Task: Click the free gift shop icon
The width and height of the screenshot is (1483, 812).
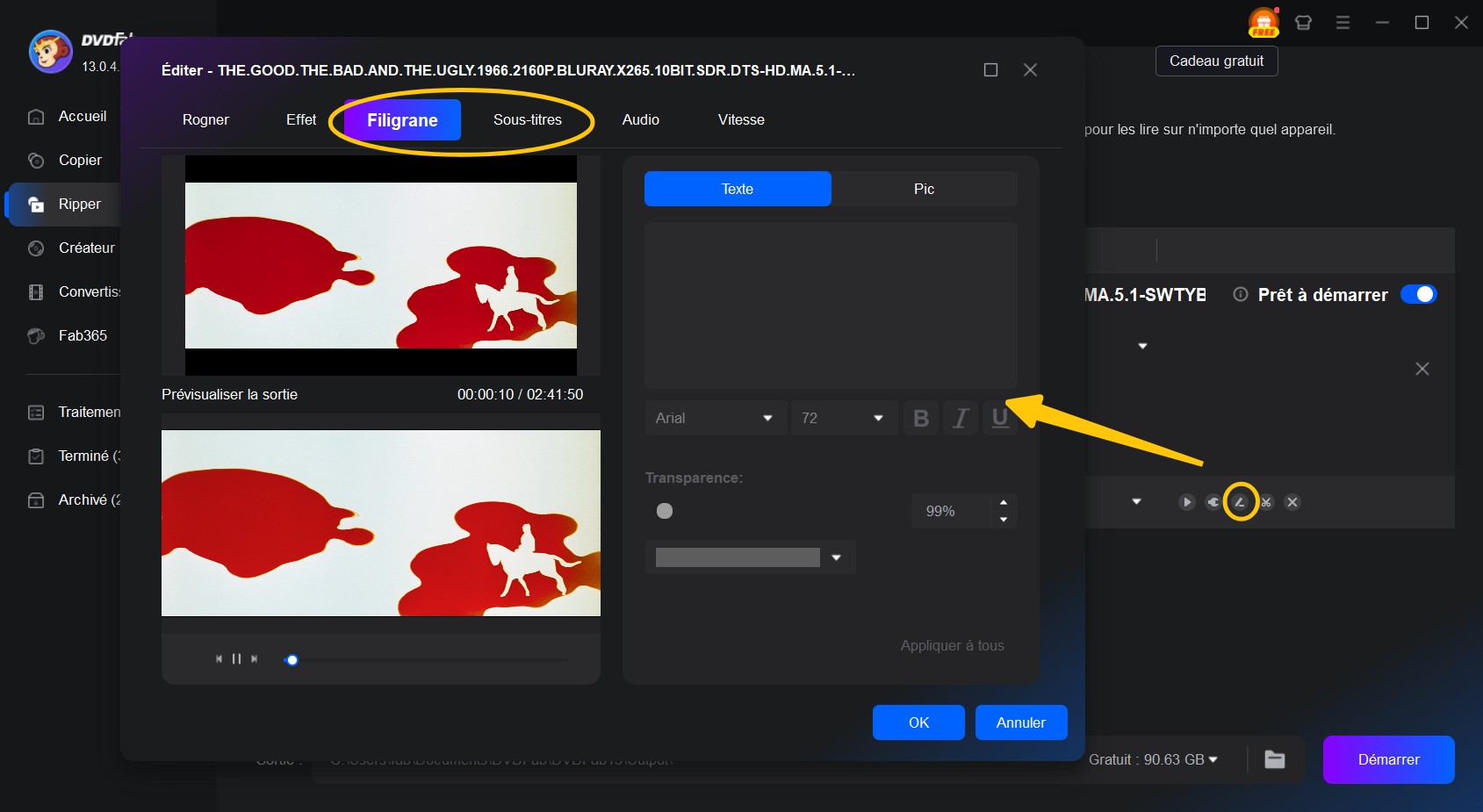Action: [1263, 23]
